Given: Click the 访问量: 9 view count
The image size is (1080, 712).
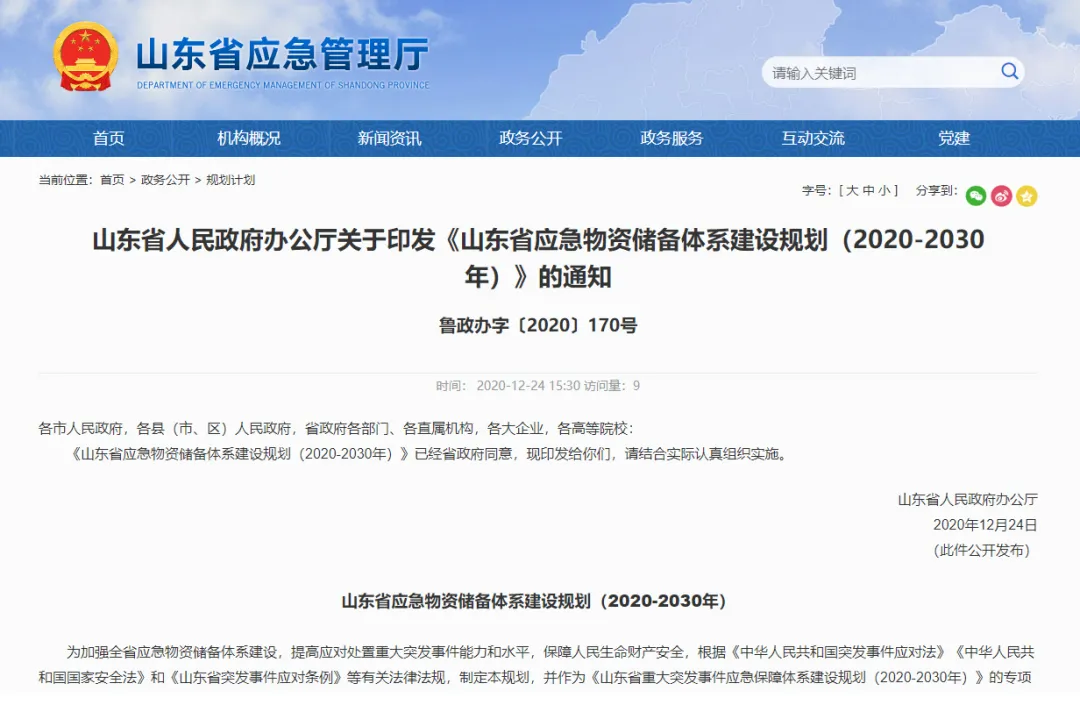Looking at the screenshot, I should tap(612, 386).
